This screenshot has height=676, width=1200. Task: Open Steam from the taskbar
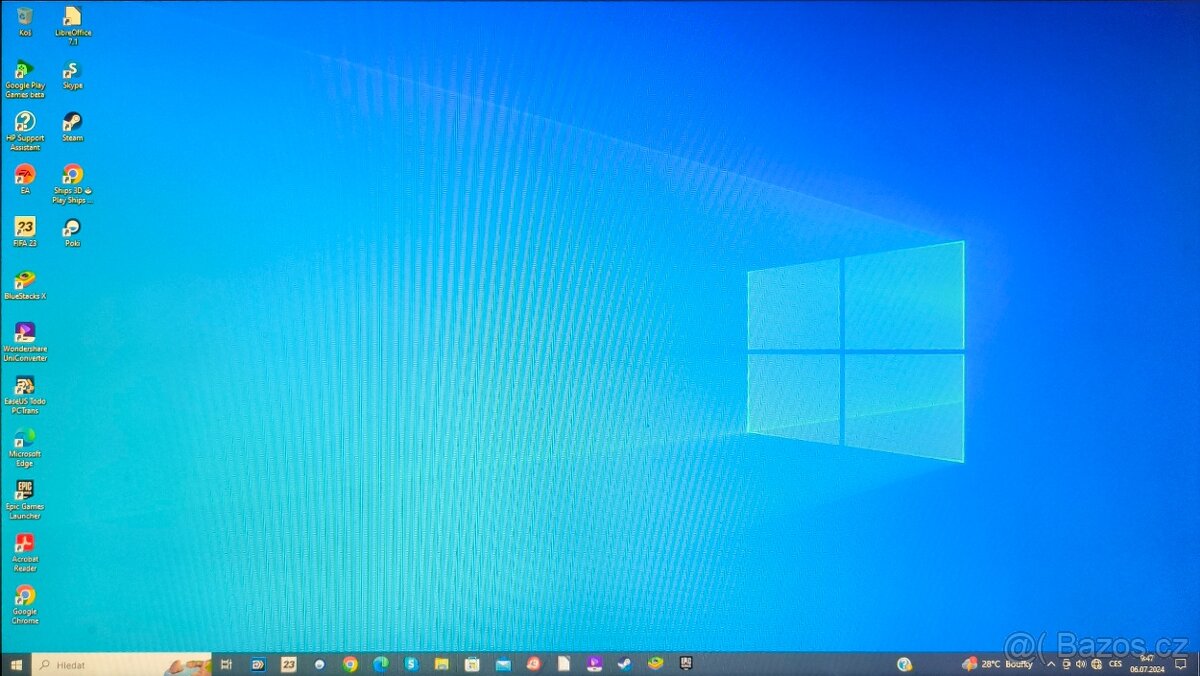pyautogui.click(x=624, y=664)
